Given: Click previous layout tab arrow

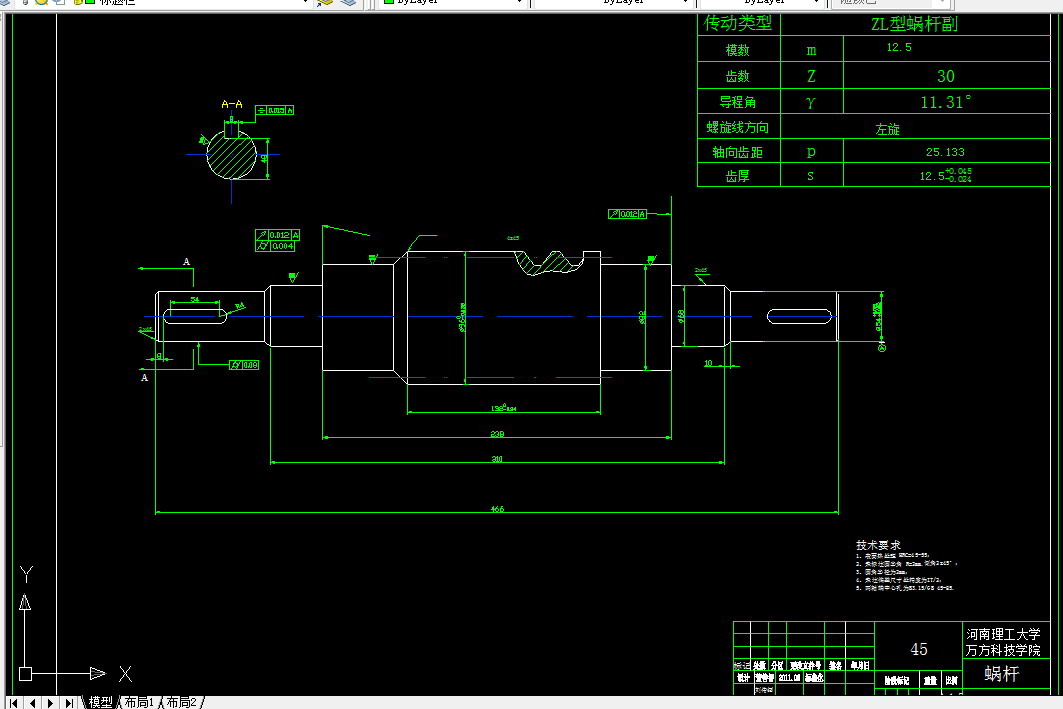Looking at the screenshot, I should (x=32, y=703).
